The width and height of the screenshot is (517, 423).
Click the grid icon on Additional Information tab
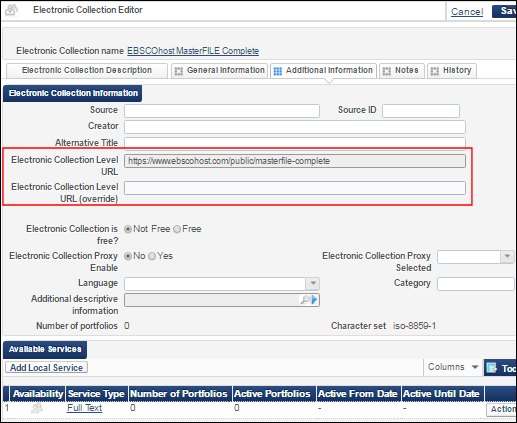[278, 71]
